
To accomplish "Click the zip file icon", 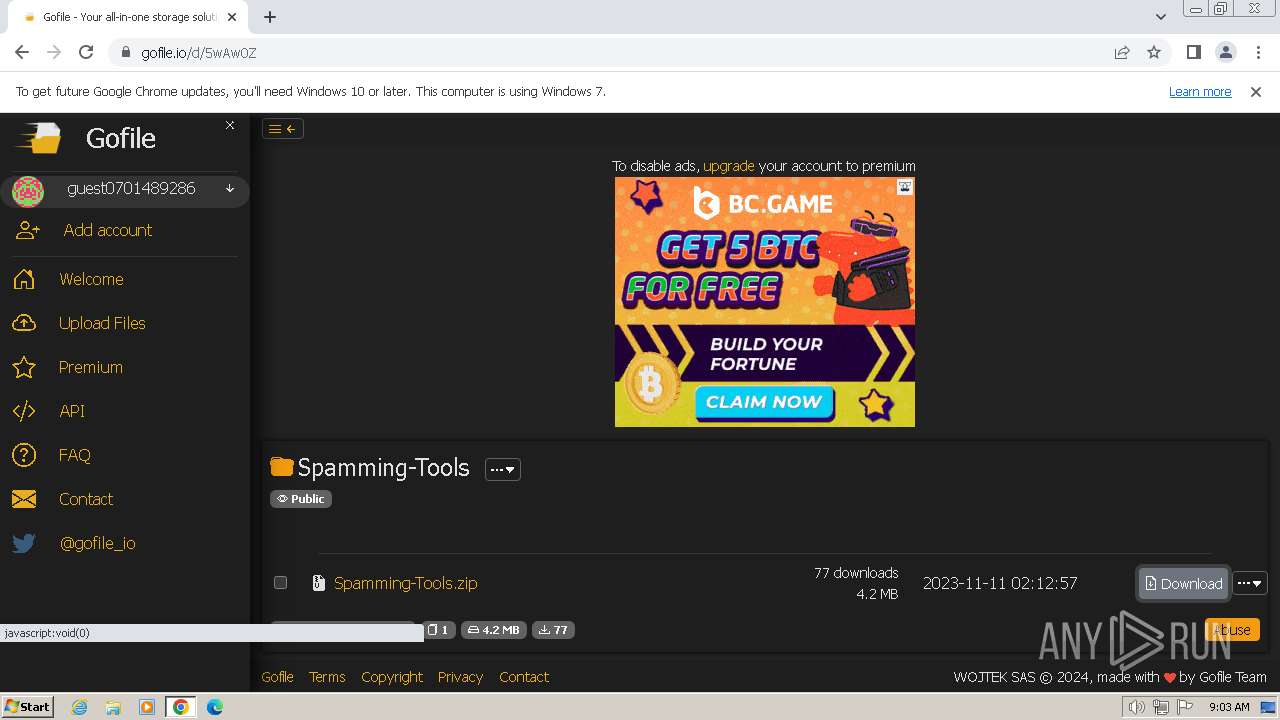I will coord(319,583).
